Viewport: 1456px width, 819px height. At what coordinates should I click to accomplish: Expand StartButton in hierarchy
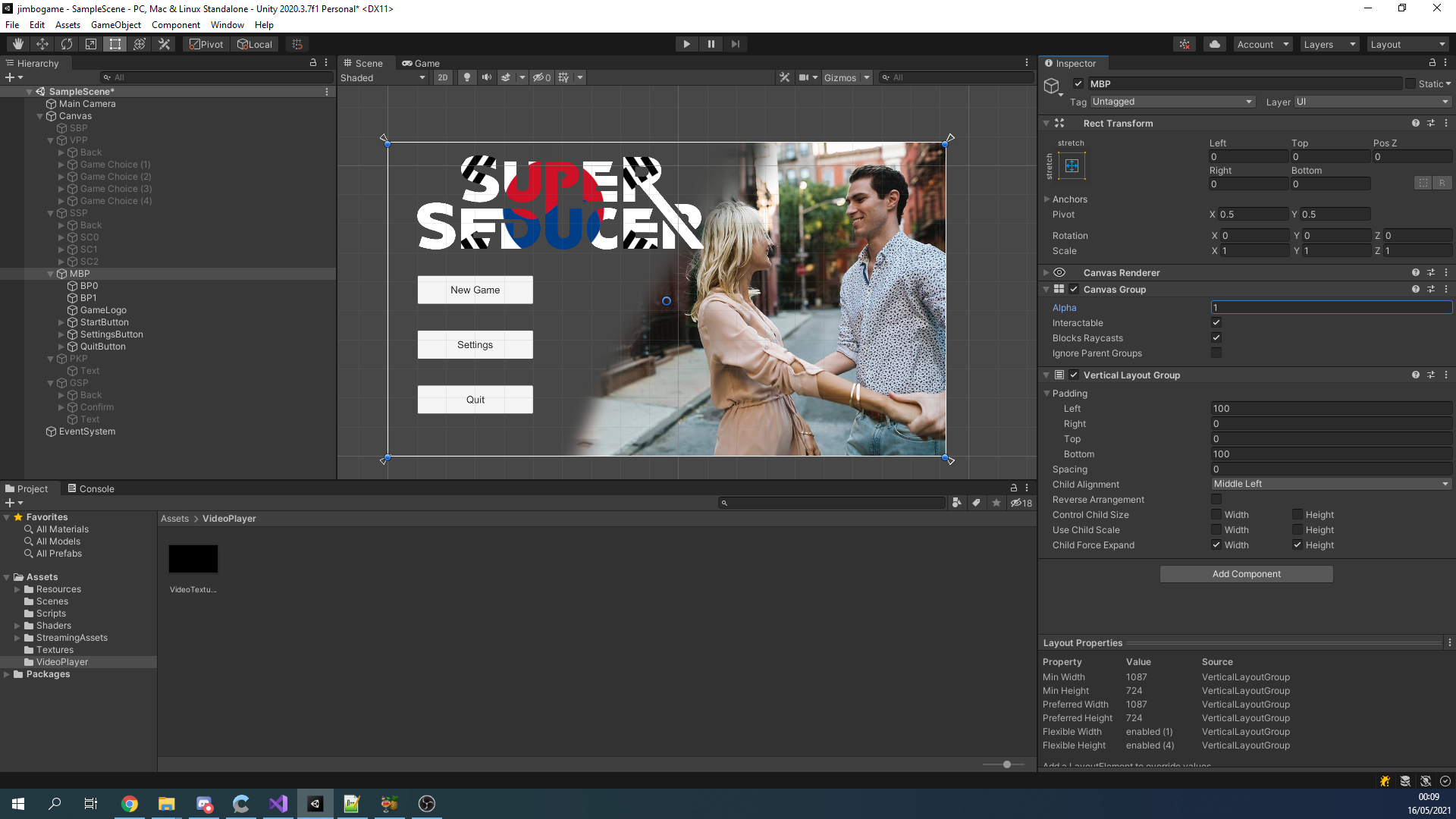pyautogui.click(x=61, y=322)
